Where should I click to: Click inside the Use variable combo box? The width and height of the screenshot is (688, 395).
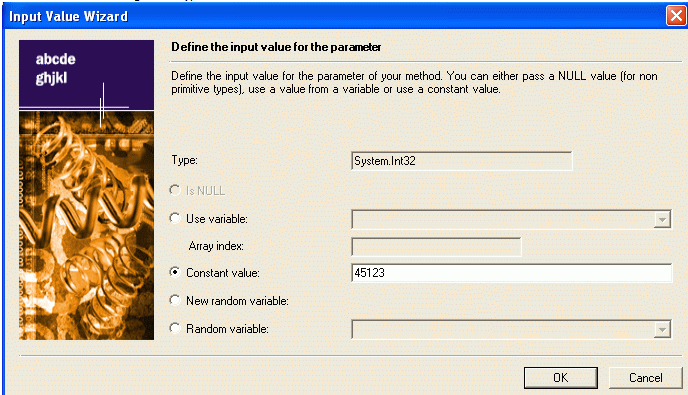pos(511,219)
